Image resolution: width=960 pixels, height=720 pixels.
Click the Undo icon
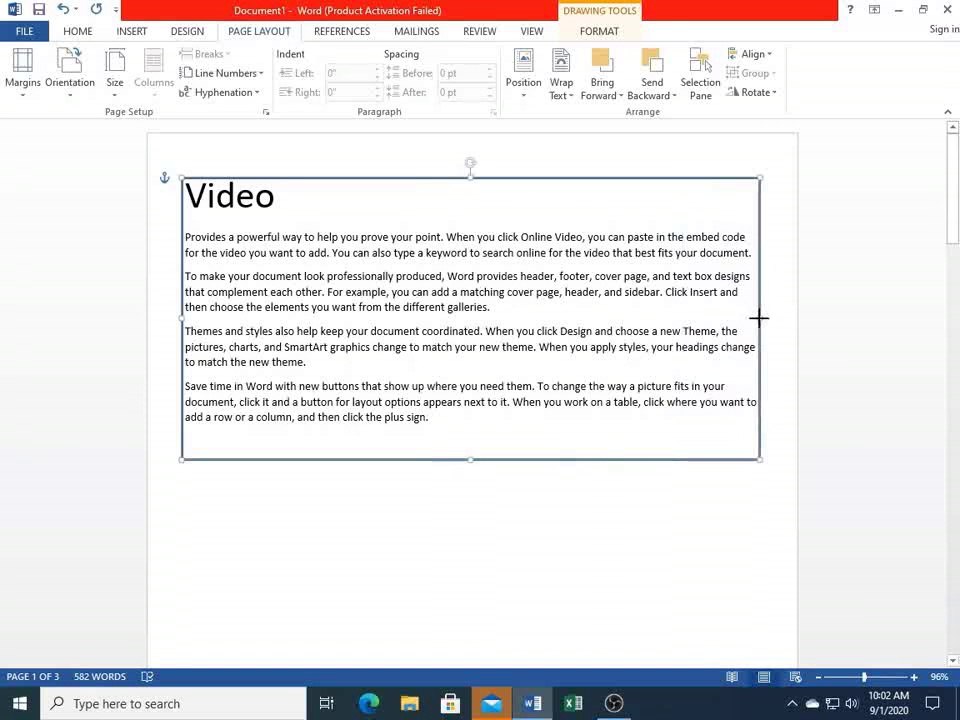[63, 9]
